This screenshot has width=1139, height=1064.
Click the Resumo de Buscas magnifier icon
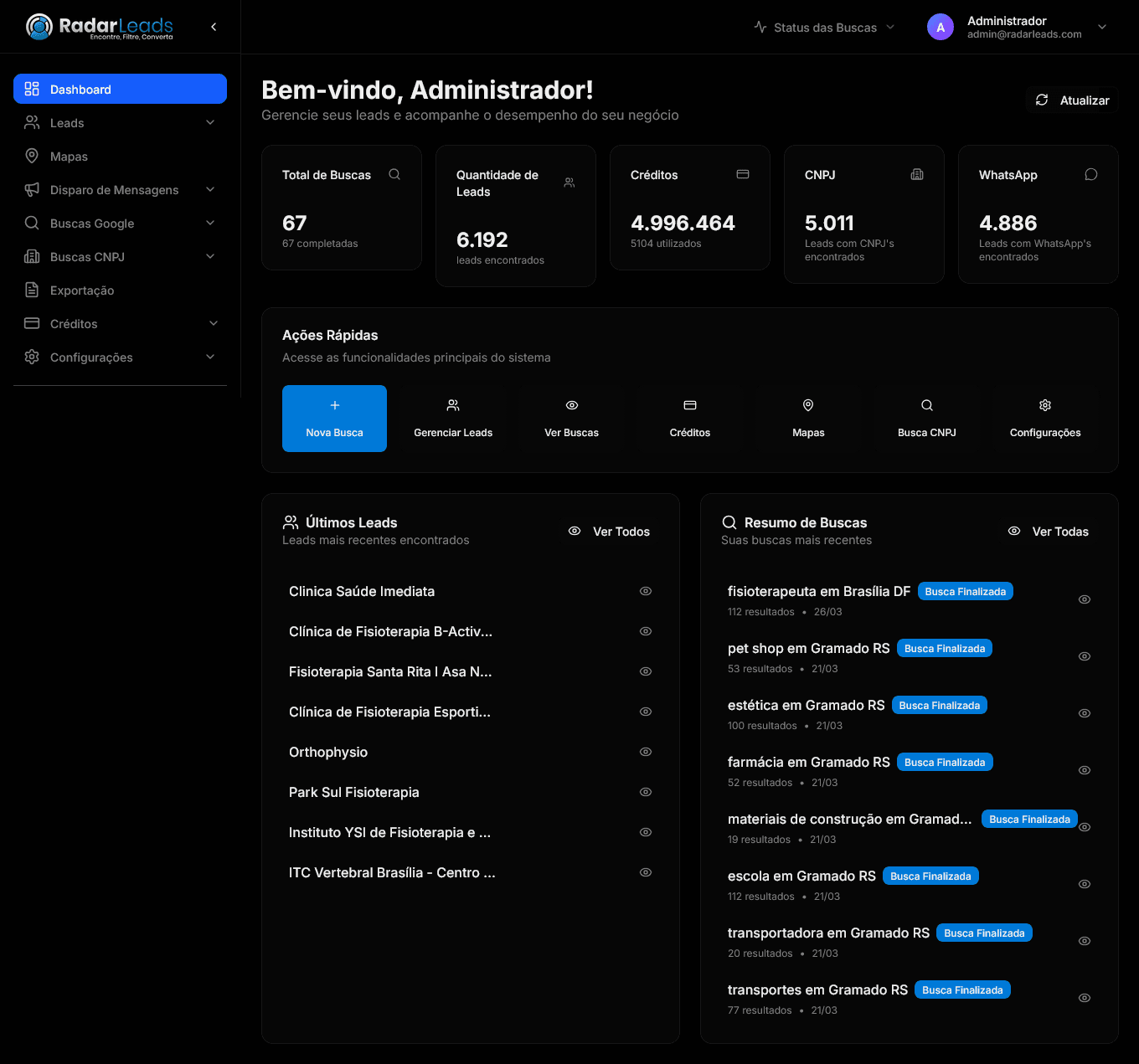point(729,522)
